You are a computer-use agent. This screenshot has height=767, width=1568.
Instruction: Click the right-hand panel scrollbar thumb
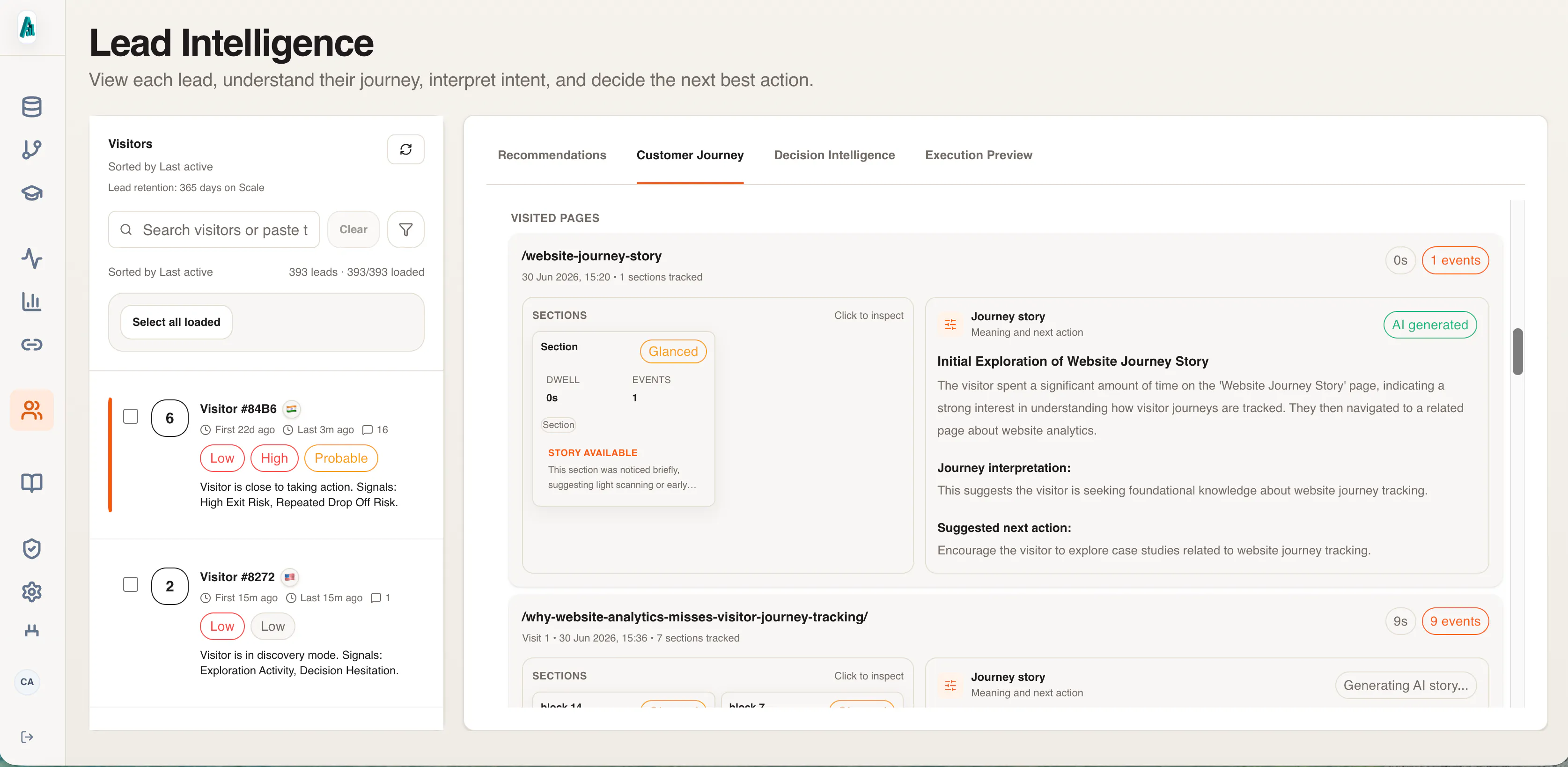coord(1518,352)
